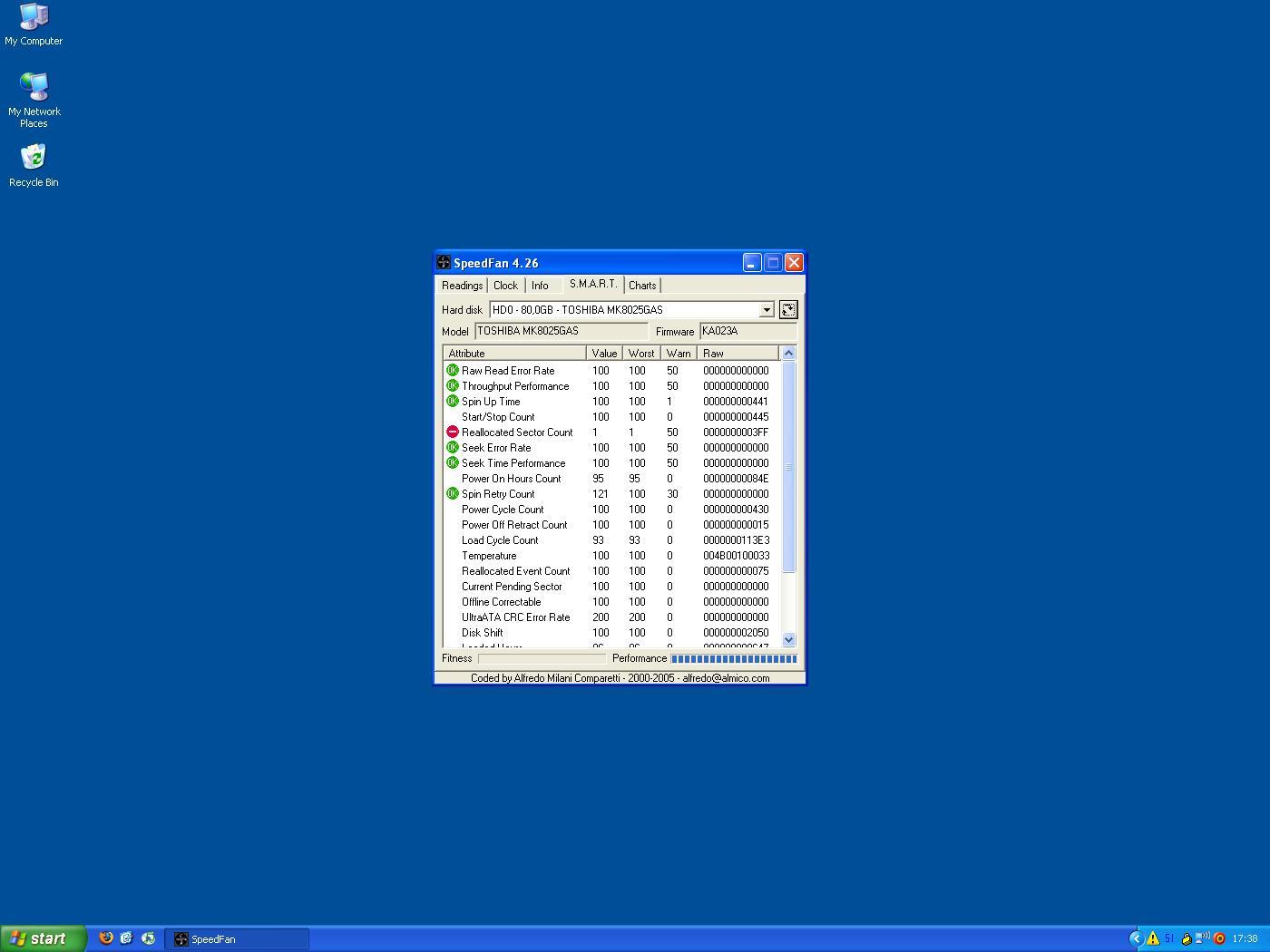Click the red error icon for Reallocated Sector Count

click(x=453, y=432)
